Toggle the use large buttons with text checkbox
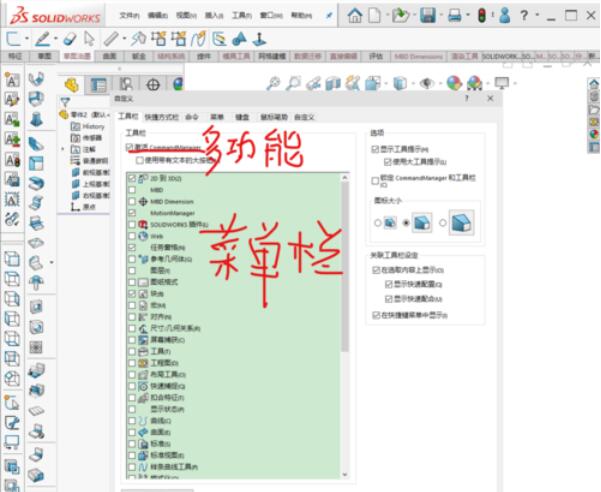The image size is (601, 492). (x=140, y=160)
